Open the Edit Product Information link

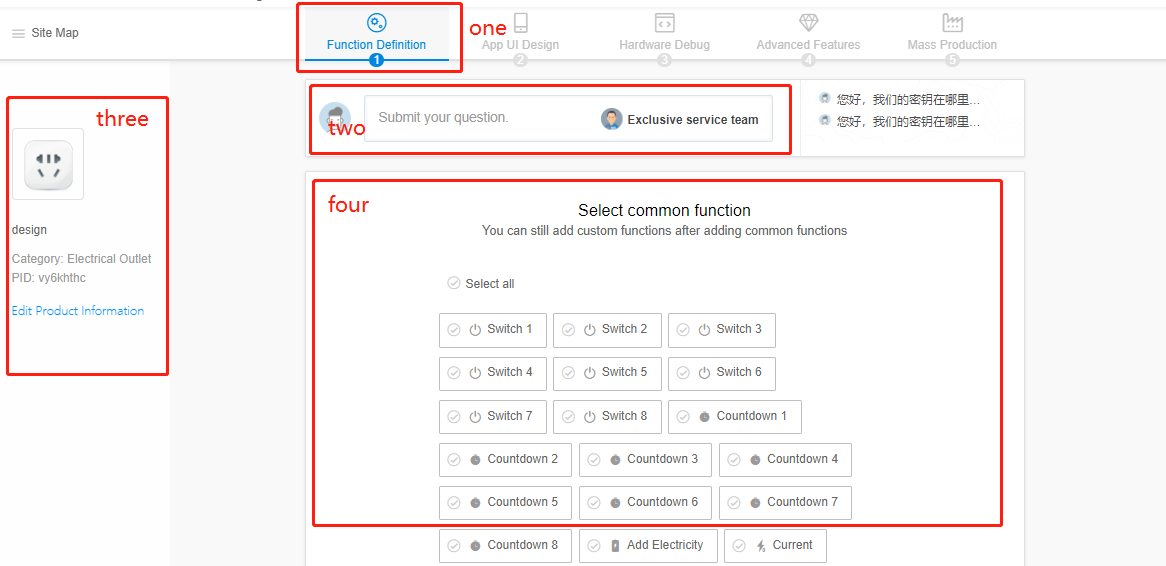[78, 311]
